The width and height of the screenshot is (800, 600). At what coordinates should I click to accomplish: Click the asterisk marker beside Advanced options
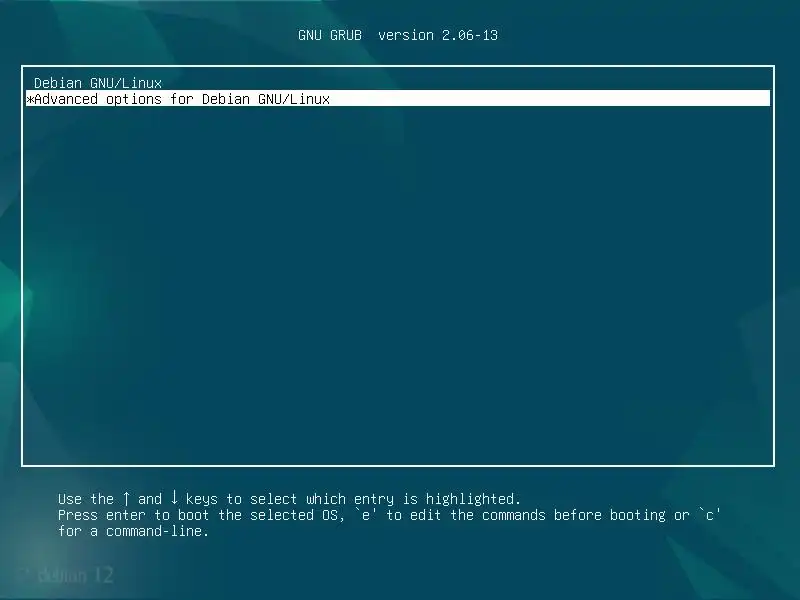30,99
